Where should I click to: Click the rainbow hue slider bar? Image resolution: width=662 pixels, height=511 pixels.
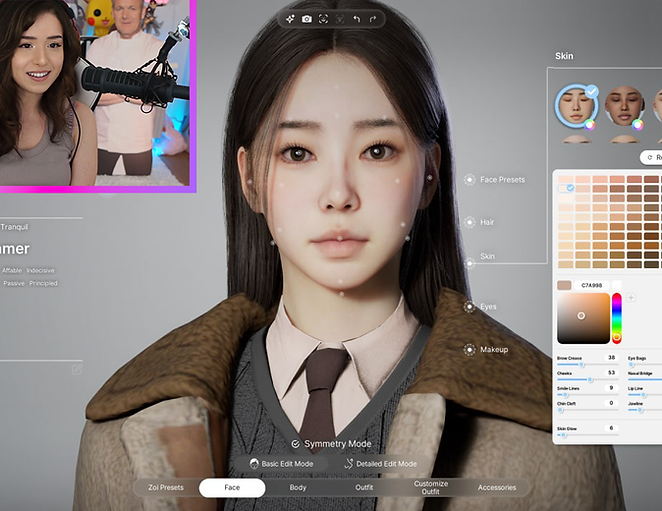click(x=617, y=318)
